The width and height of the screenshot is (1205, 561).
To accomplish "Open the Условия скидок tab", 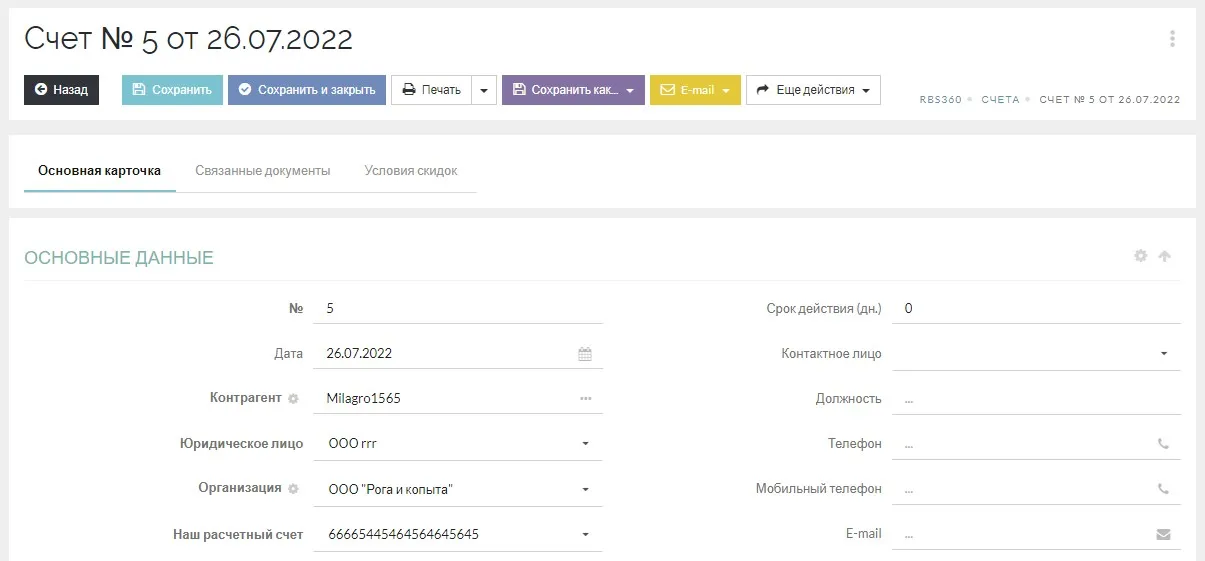I will [x=410, y=171].
